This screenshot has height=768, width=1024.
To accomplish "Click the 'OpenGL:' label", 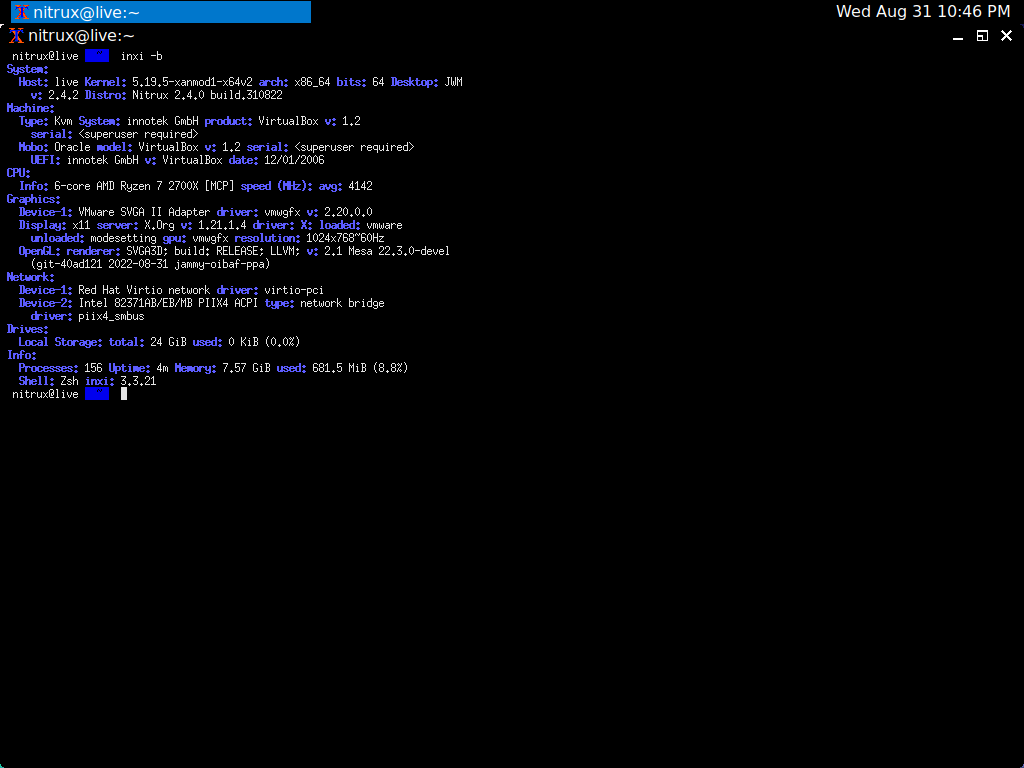I will (x=39, y=251).
